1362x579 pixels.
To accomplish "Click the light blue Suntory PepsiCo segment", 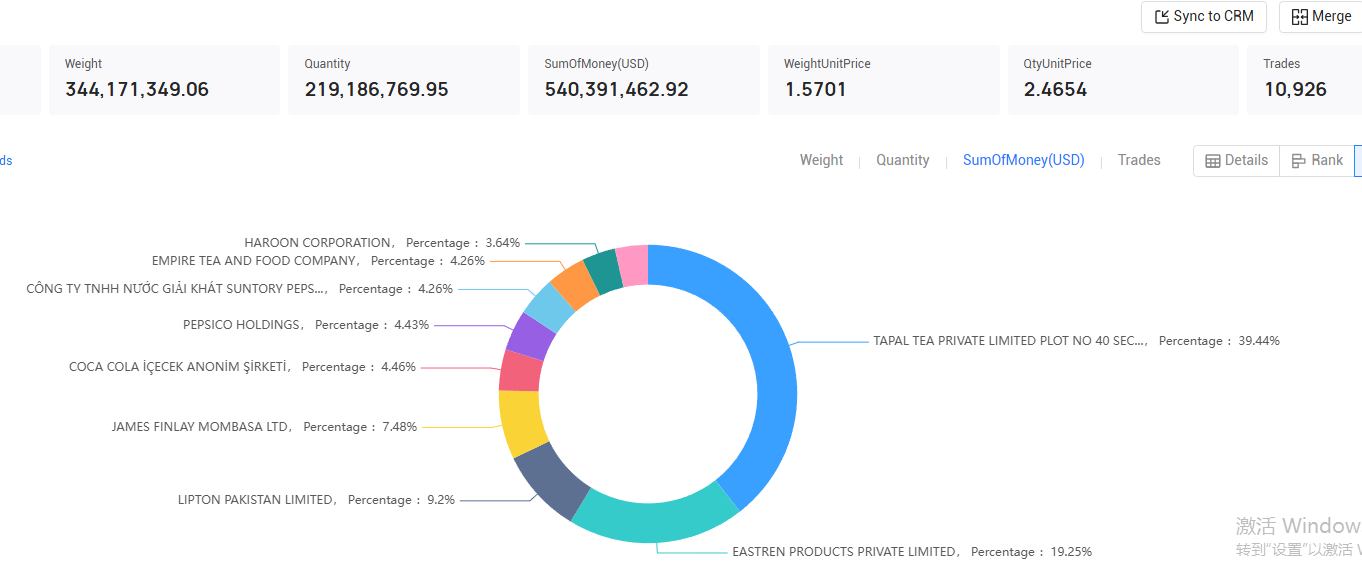I will pyautogui.click(x=550, y=307).
